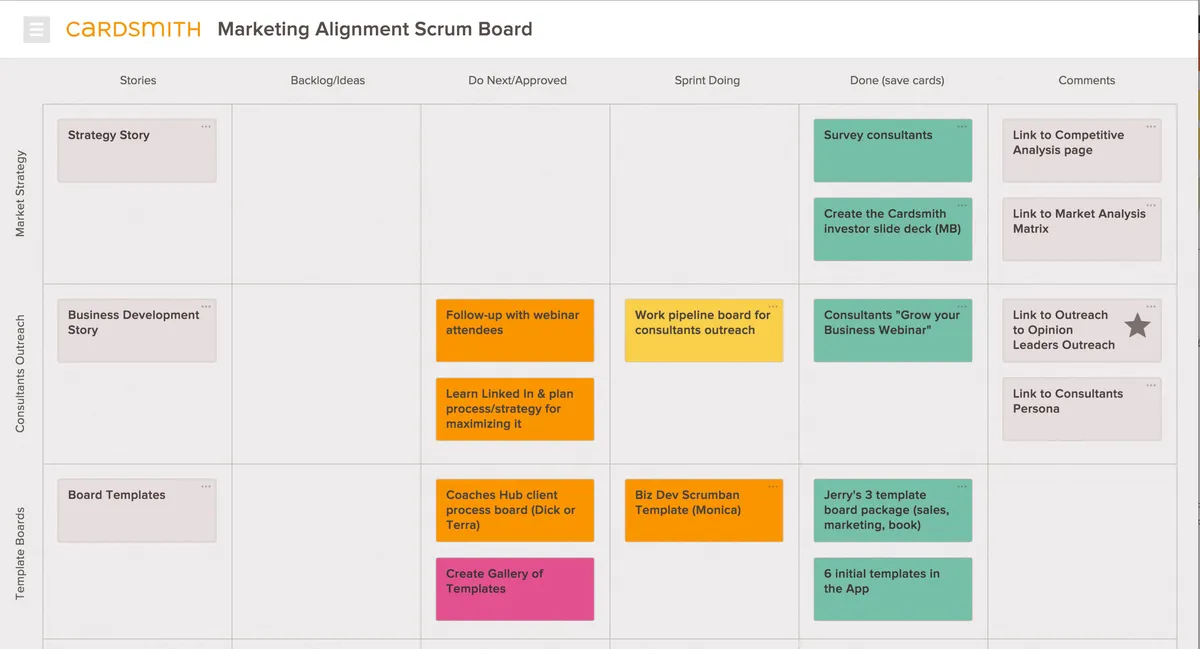
Task: Open ellipsis menu on Board Templates card
Action: click(206, 487)
